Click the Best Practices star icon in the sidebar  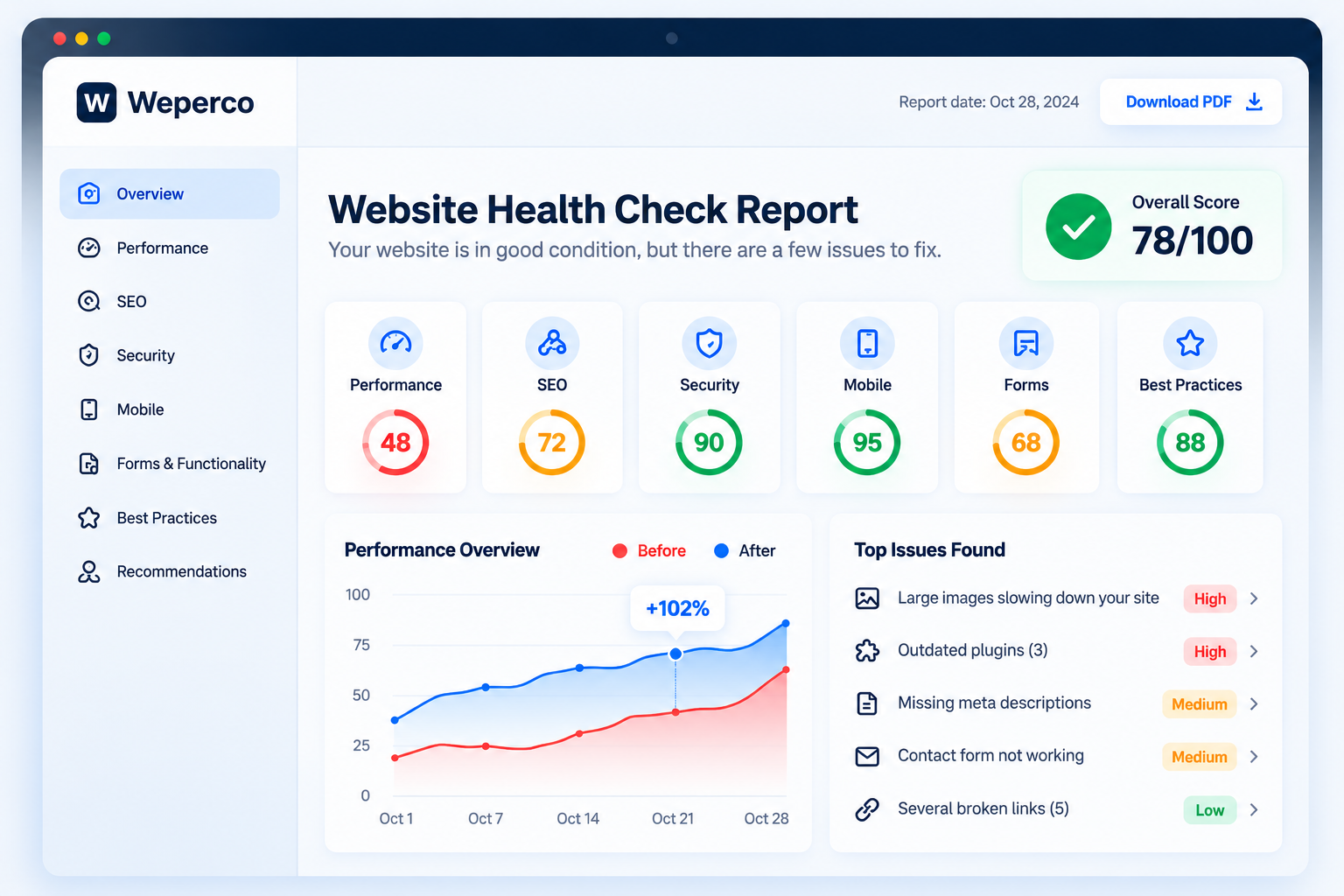pos(89,518)
